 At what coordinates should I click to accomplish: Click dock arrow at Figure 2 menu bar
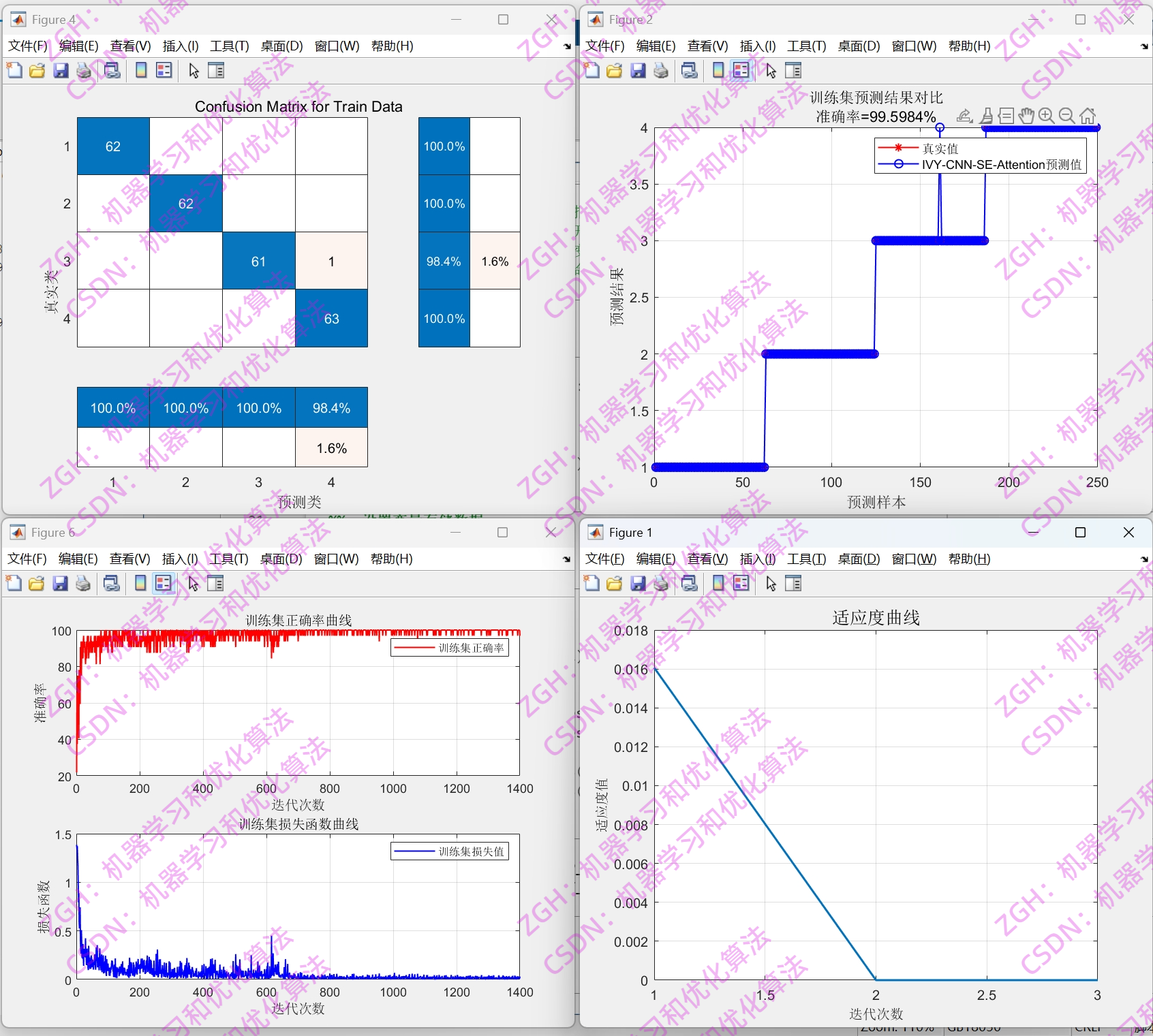[1144, 46]
